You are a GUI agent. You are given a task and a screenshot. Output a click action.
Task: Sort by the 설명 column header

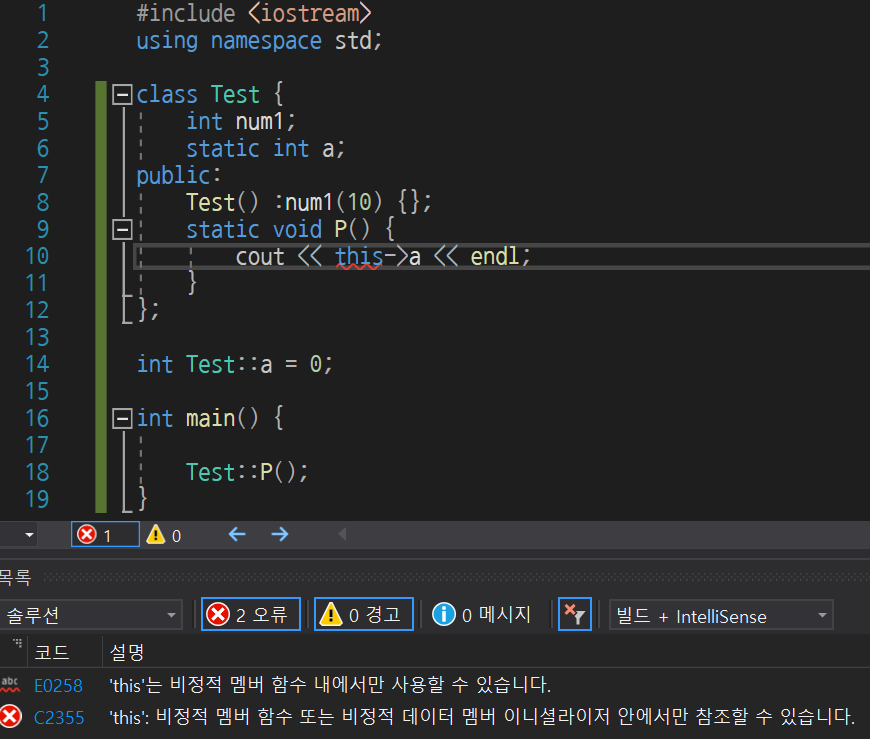127,652
